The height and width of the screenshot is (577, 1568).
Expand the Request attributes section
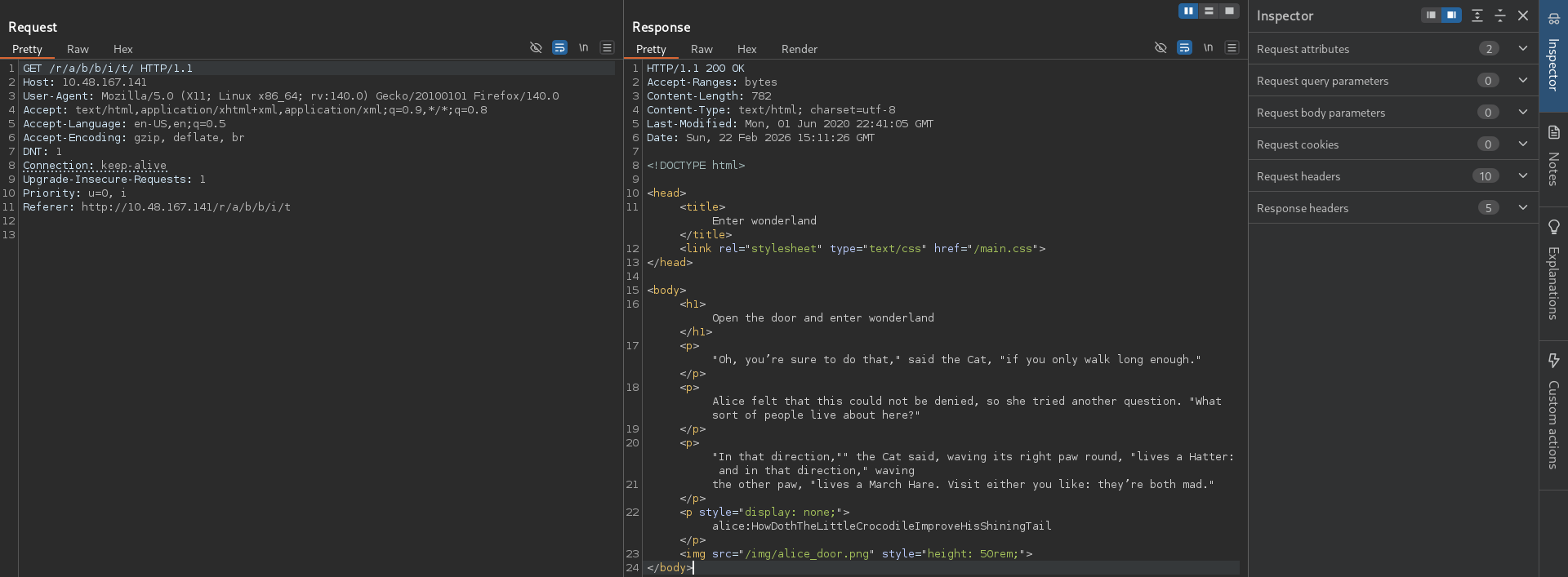coord(1522,48)
